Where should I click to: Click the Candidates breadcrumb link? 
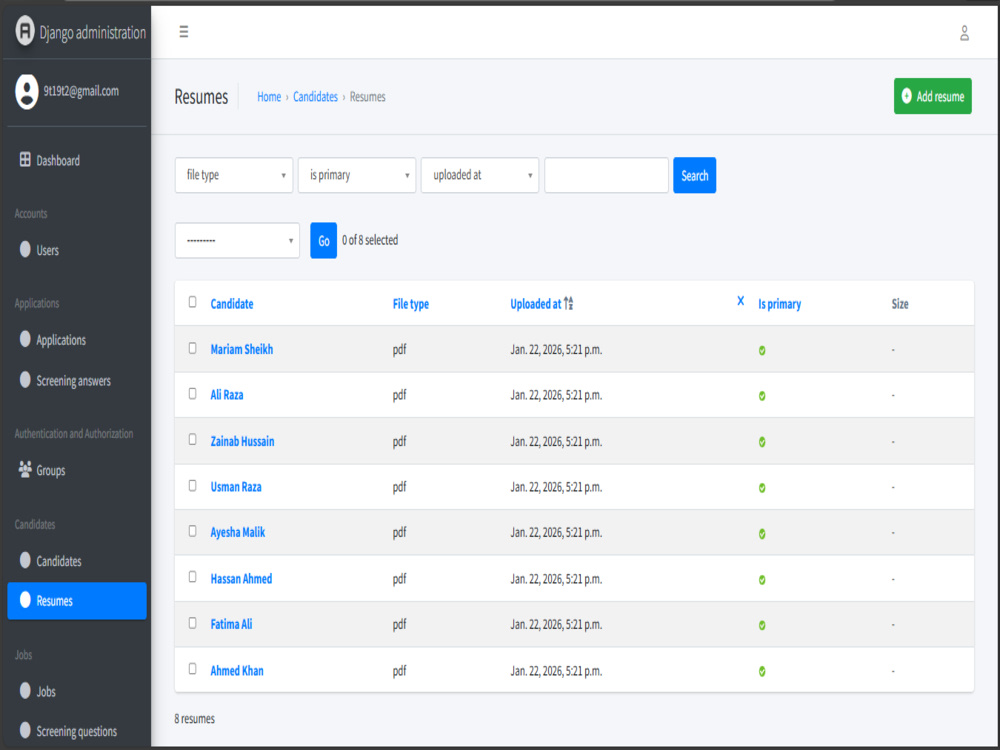click(x=316, y=97)
